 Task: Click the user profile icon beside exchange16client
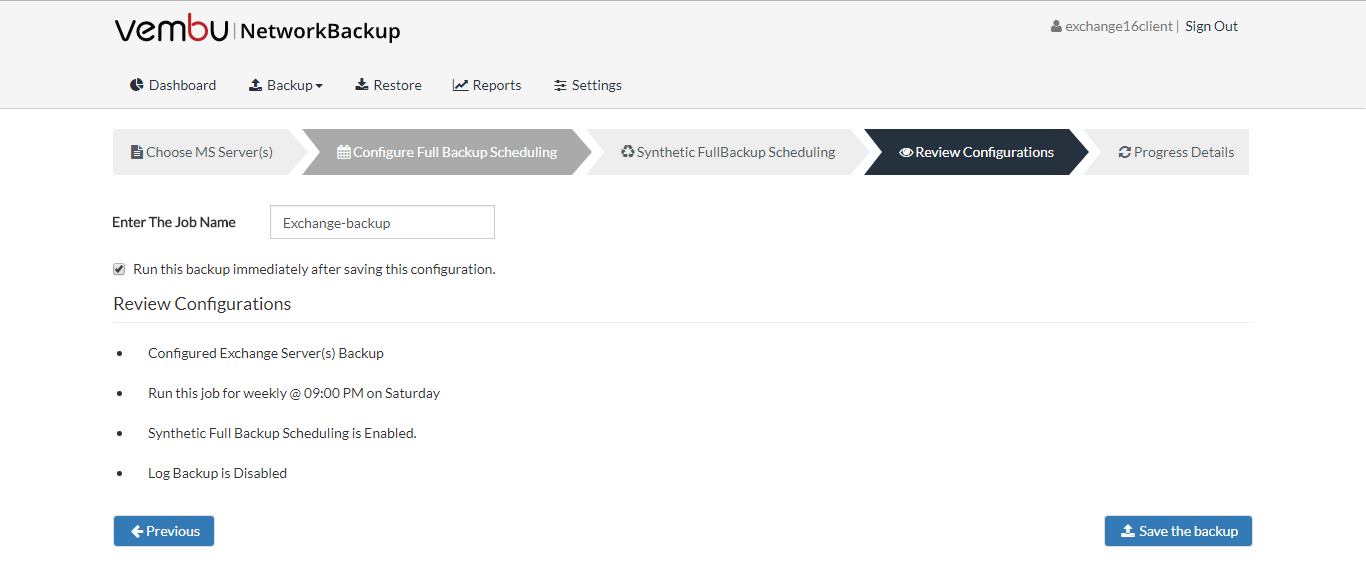[x=1056, y=27]
